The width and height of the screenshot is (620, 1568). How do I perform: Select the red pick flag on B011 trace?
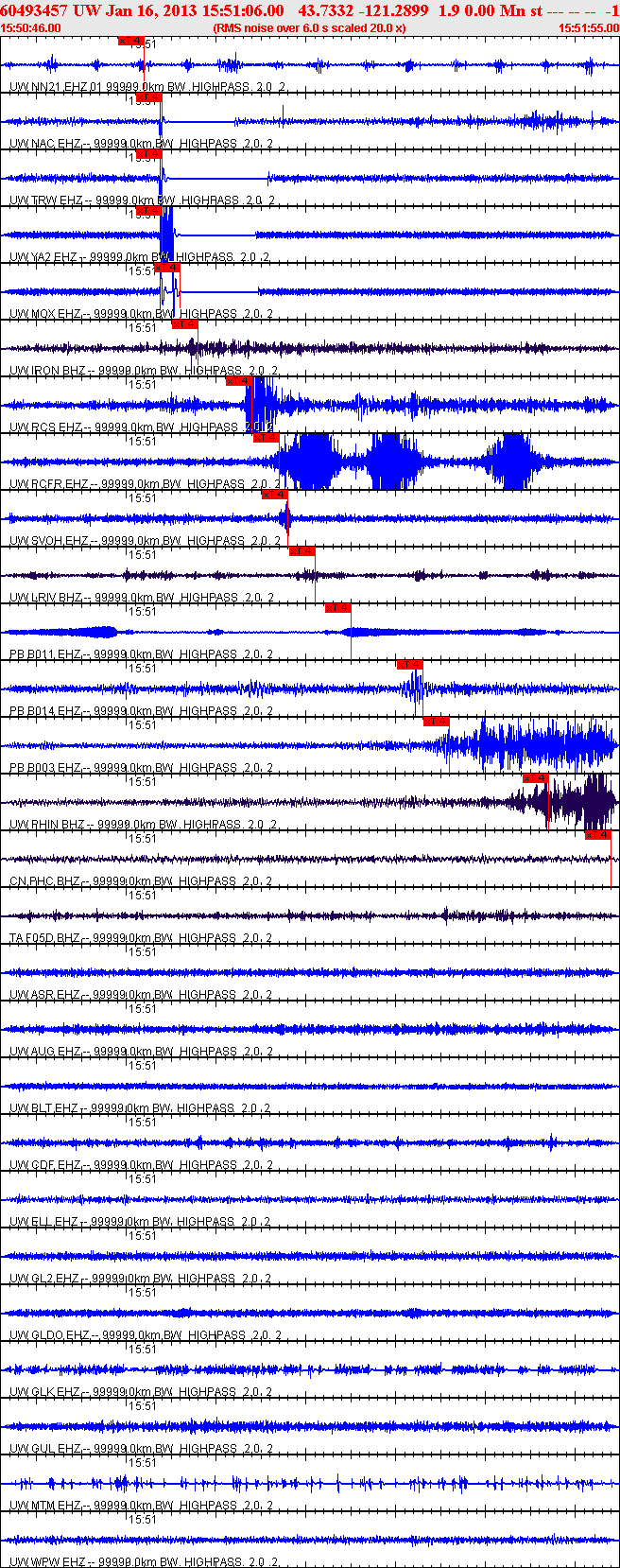click(337, 608)
